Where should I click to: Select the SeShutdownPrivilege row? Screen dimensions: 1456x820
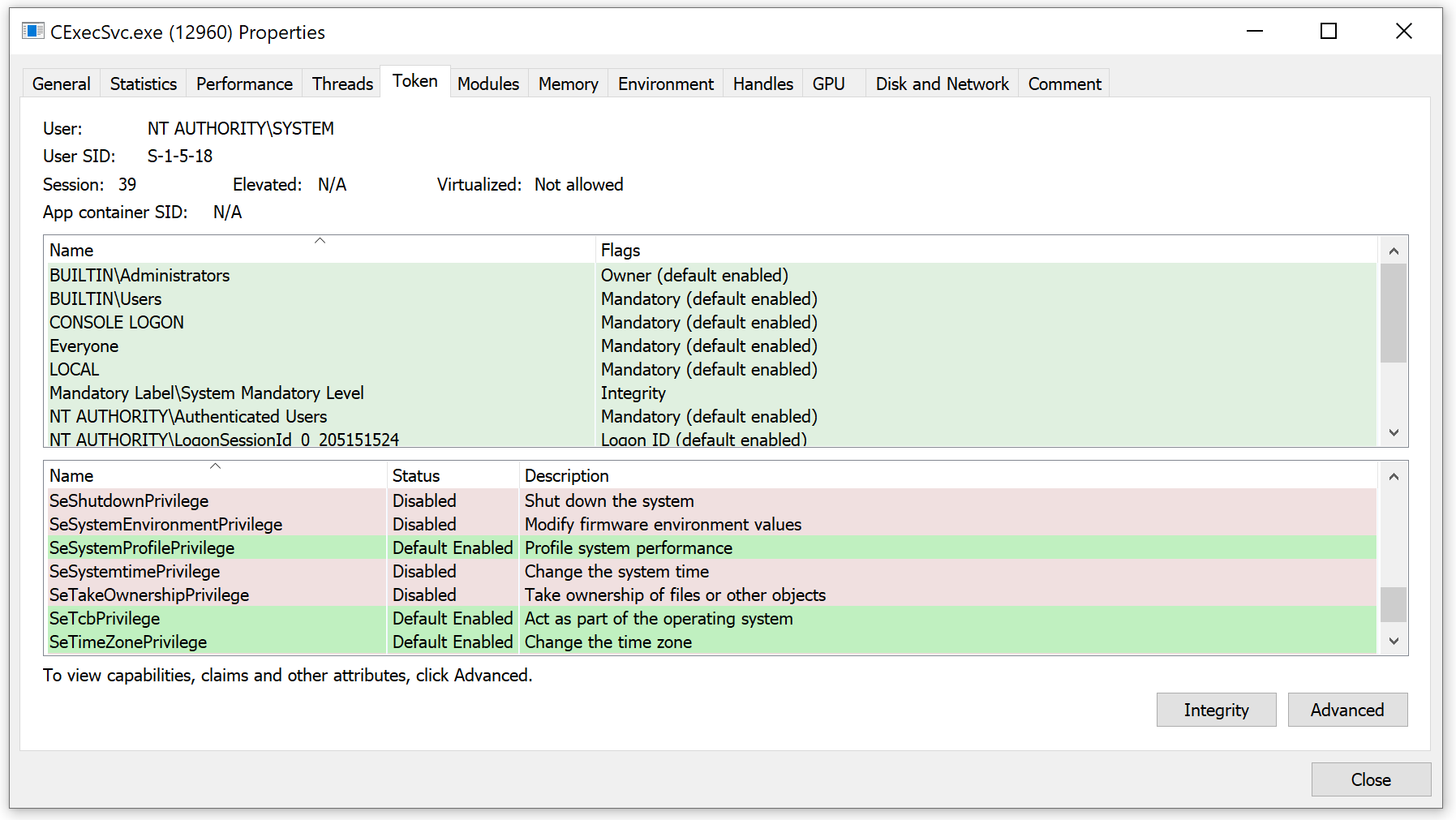pyautogui.click(x=711, y=500)
